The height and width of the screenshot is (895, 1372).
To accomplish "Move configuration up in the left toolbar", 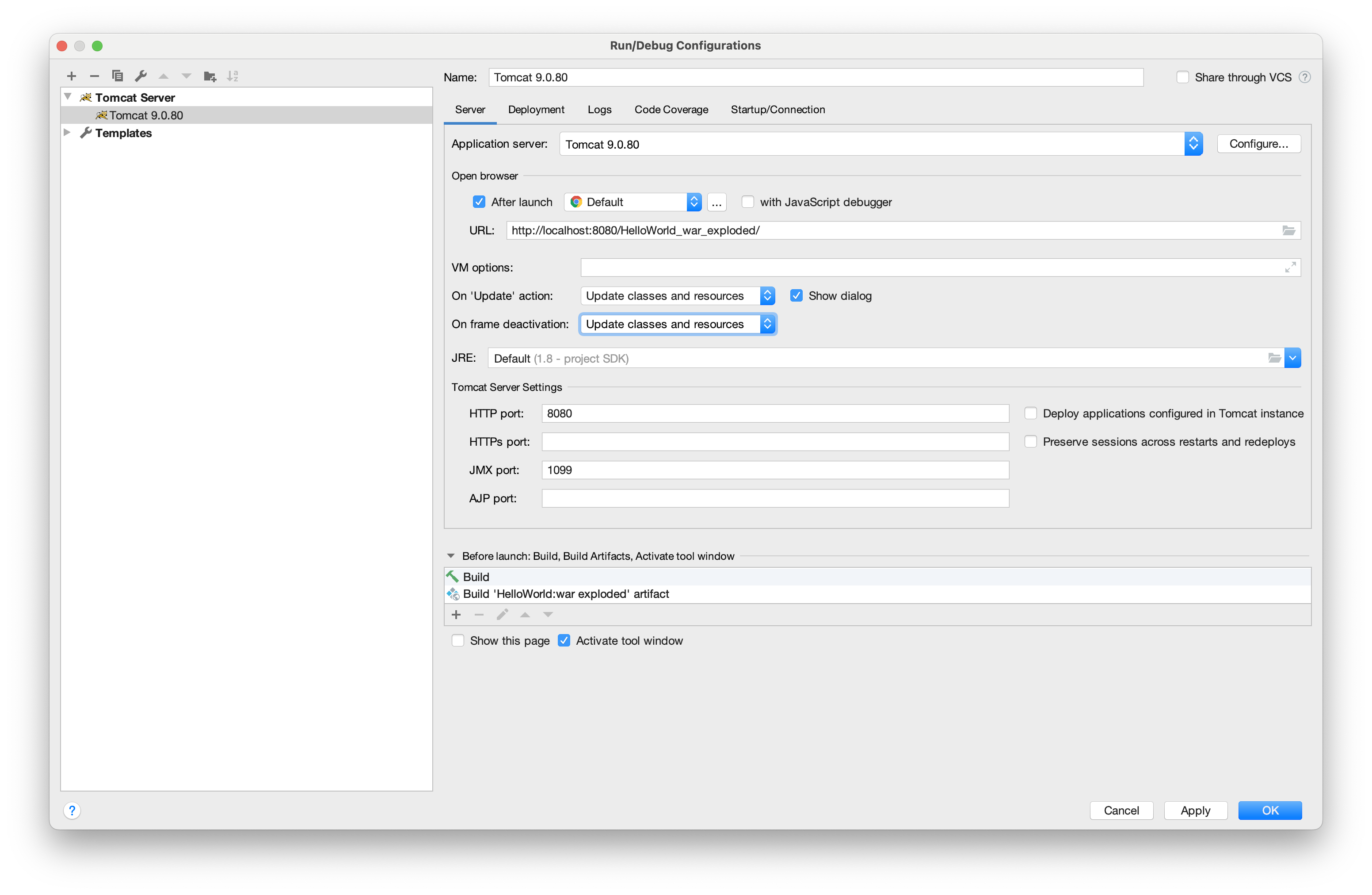I will point(164,76).
